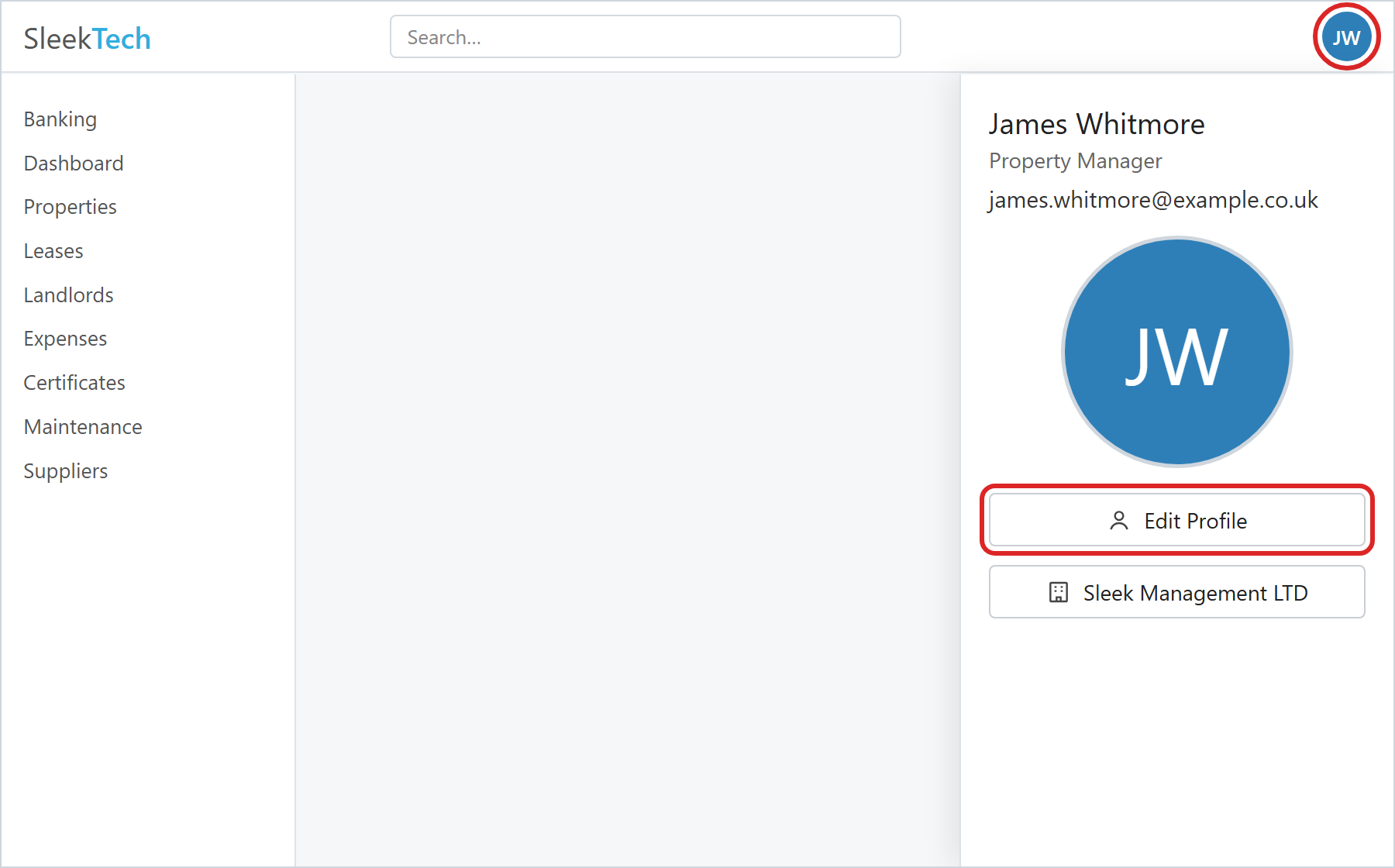The height and width of the screenshot is (868, 1395).
Task: Click the person icon on Edit Profile
Action: [1118, 521]
